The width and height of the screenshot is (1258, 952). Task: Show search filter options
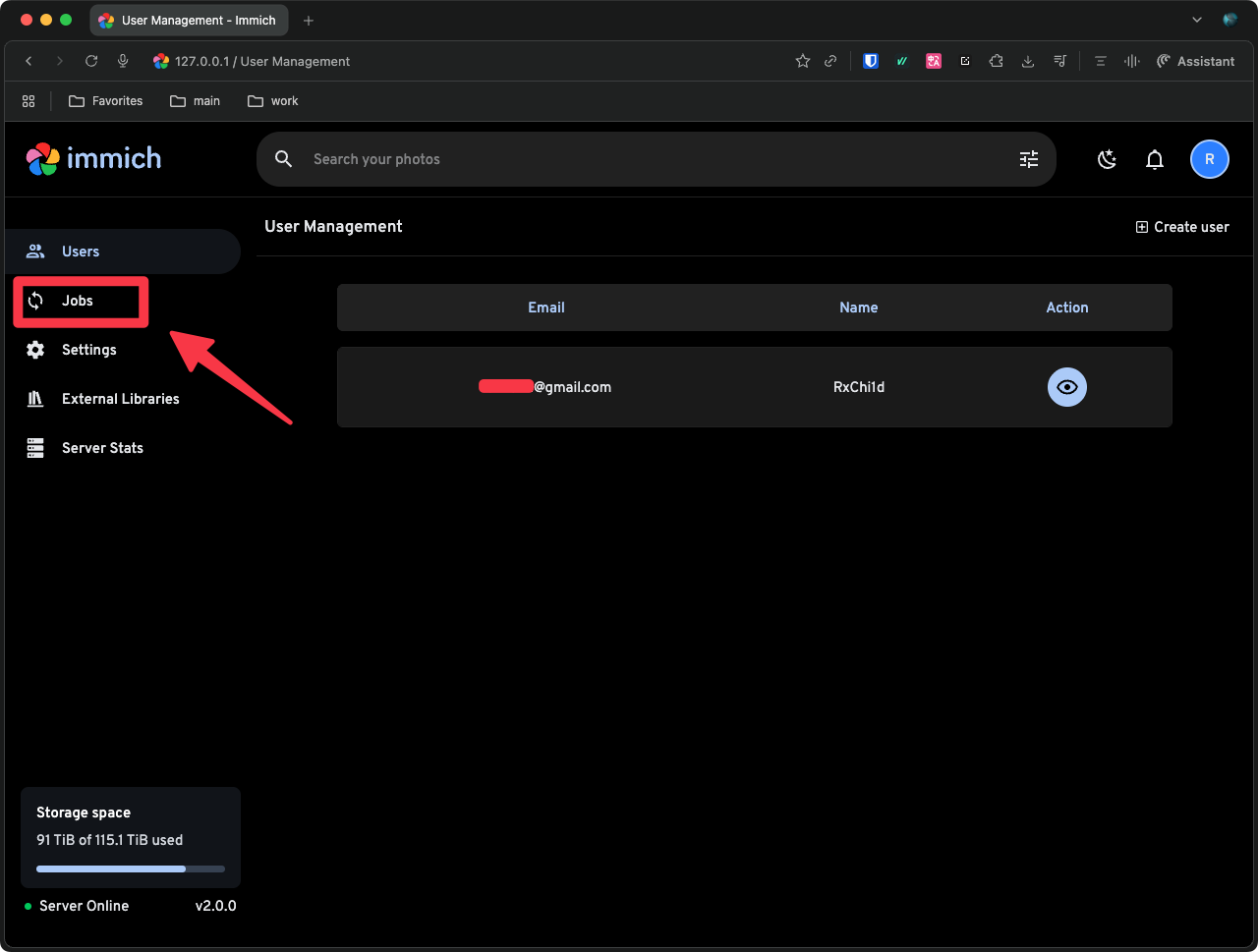pos(1029,159)
